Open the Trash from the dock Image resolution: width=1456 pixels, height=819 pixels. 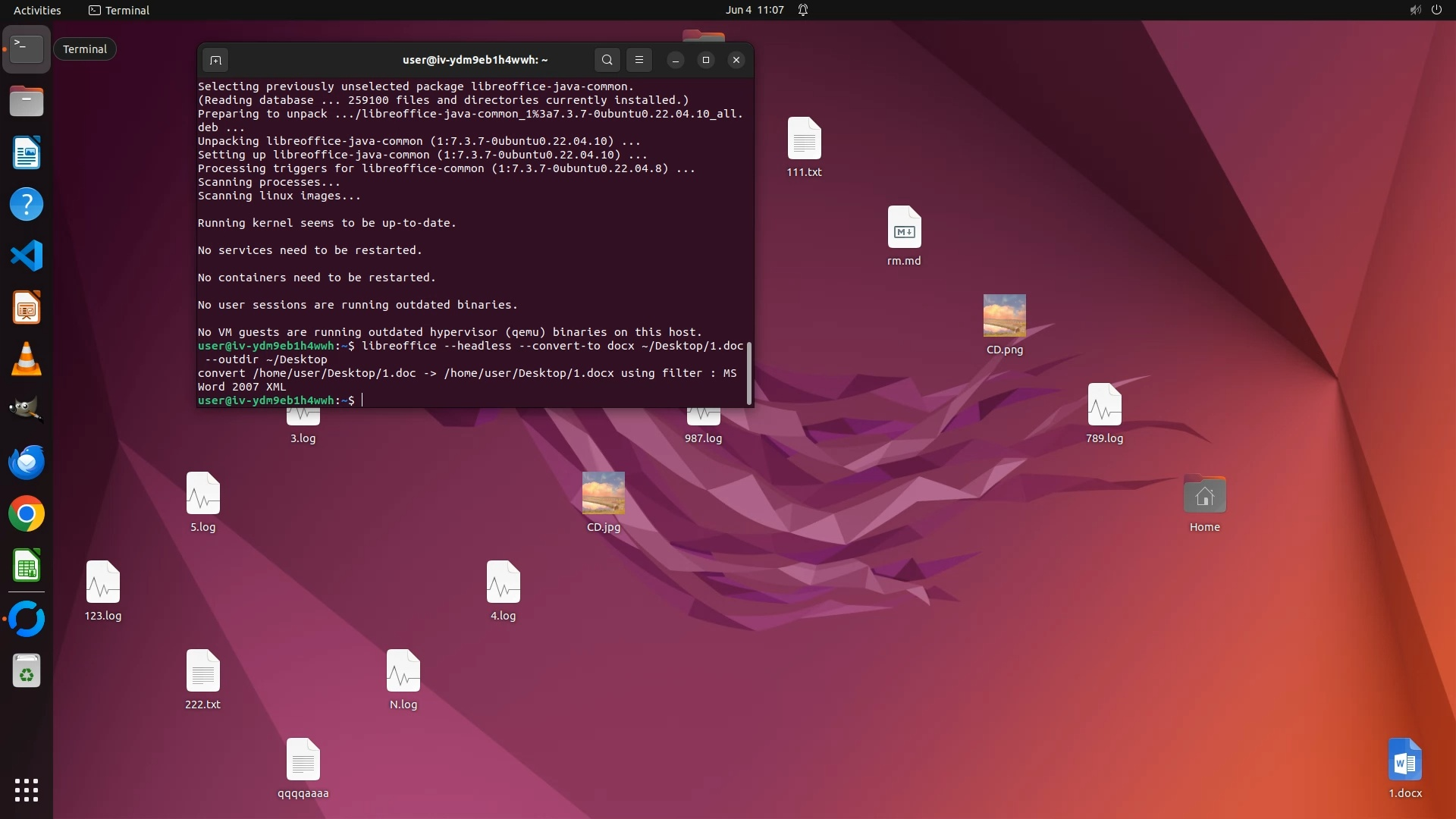[x=27, y=671]
